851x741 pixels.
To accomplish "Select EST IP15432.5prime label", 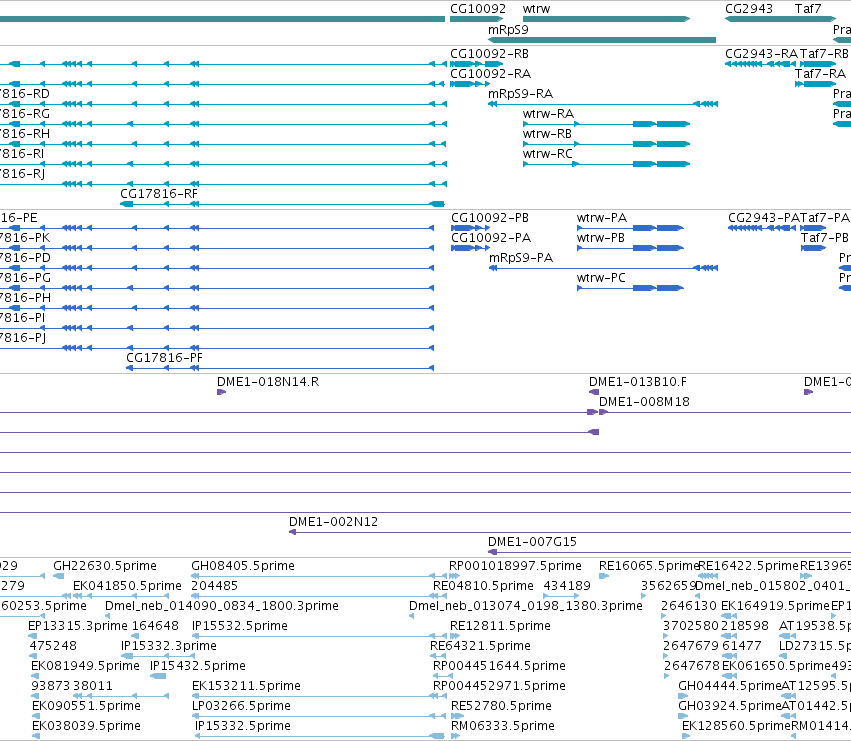I will tap(198, 666).
